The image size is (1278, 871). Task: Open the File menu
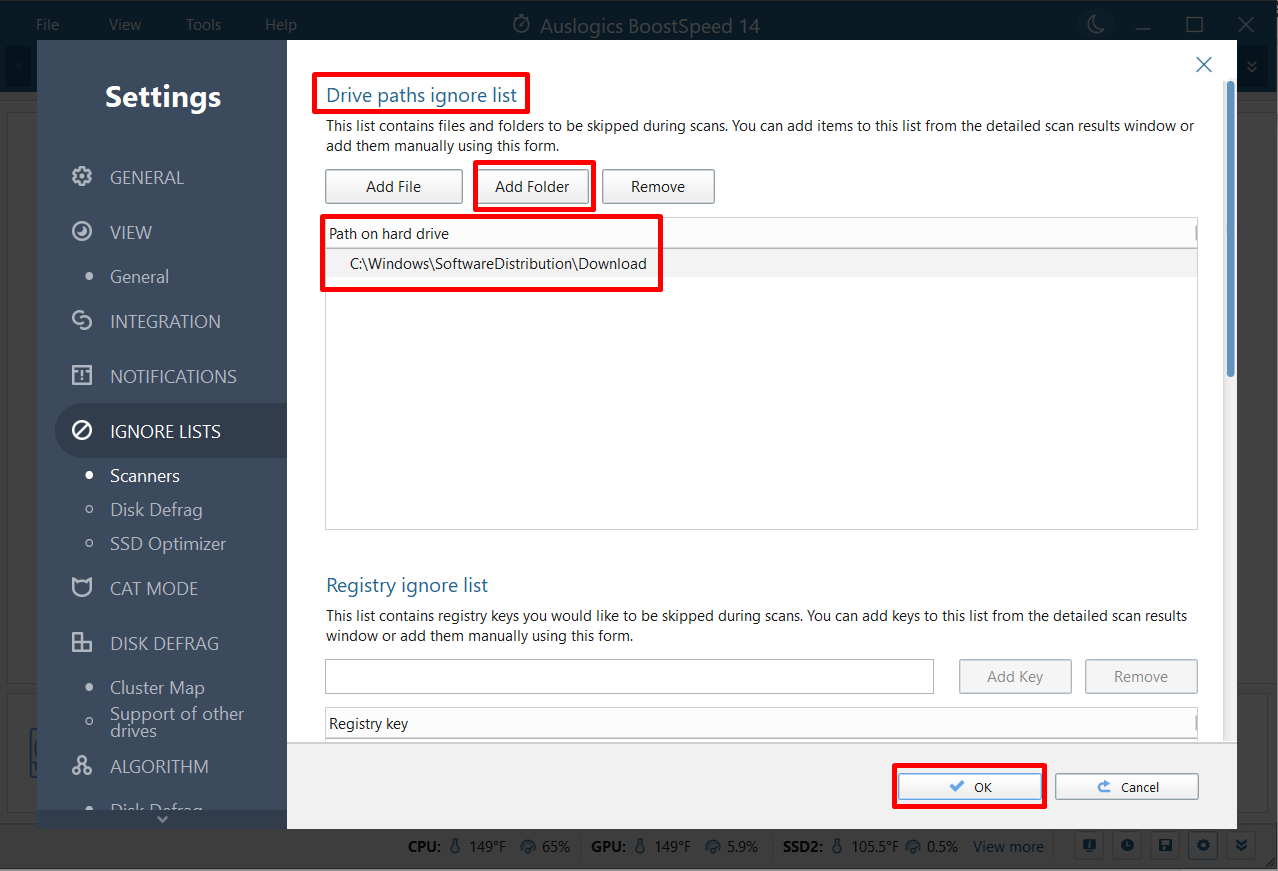pos(47,25)
